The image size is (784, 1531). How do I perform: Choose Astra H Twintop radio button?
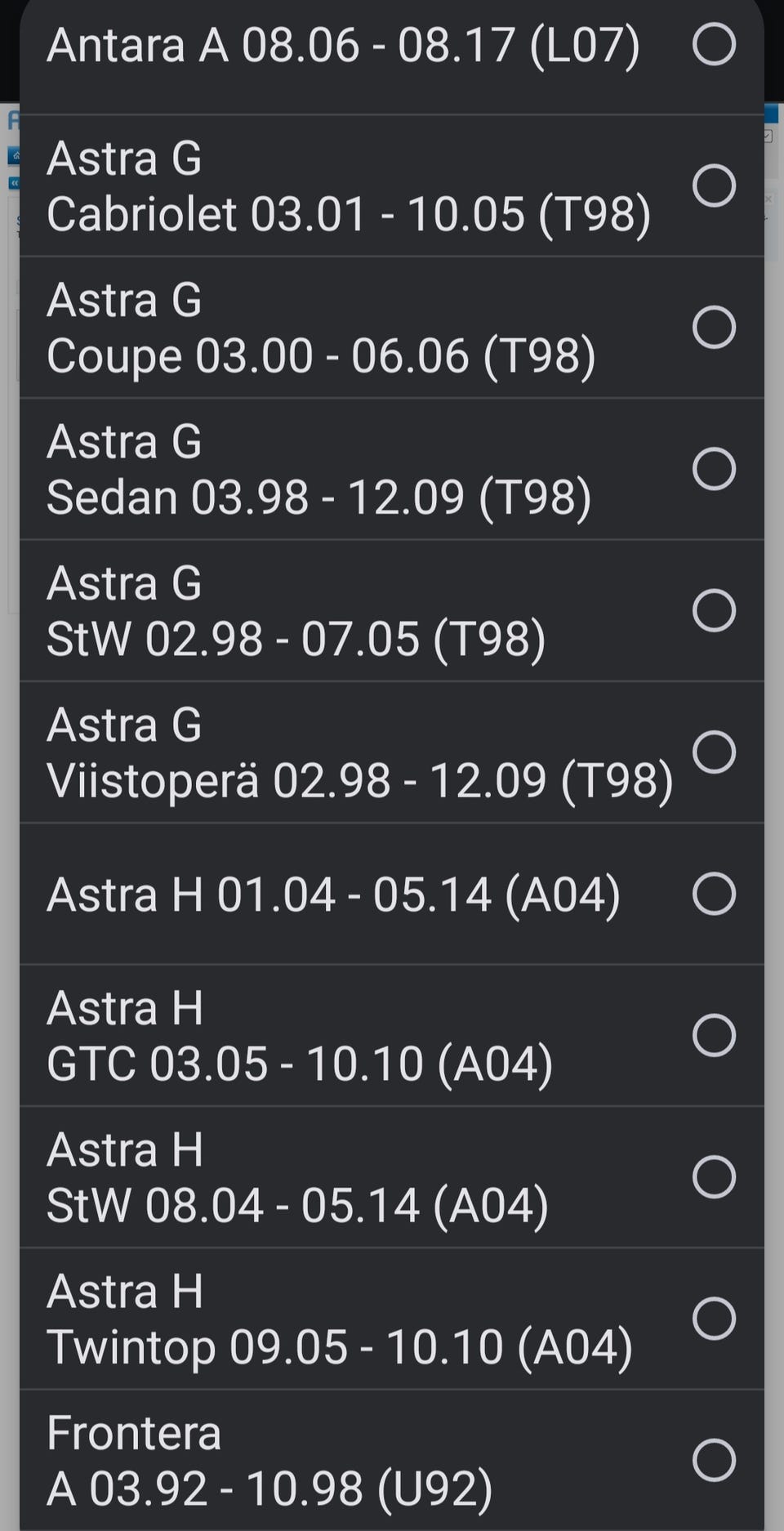pyautogui.click(x=714, y=1319)
